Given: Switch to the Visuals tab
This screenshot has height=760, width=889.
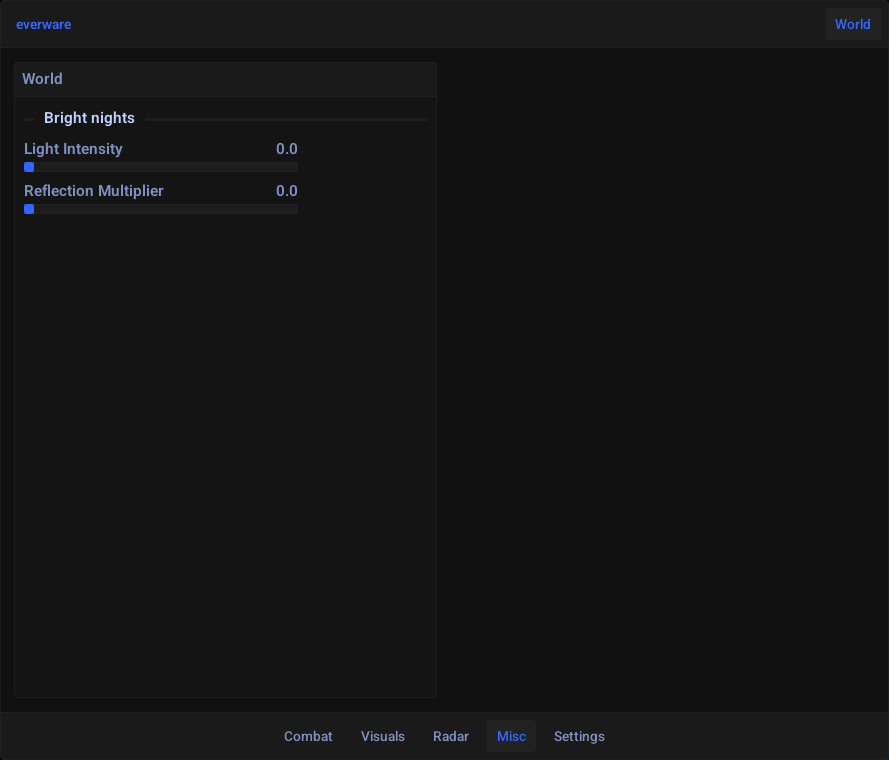Looking at the screenshot, I should [x=383, y=736].
